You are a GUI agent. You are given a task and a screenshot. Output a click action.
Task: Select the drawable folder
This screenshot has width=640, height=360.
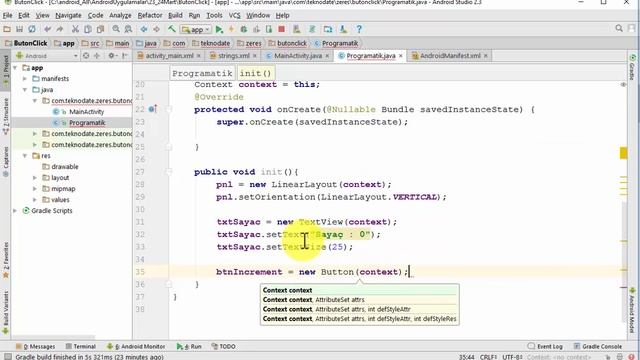coord(64,167)
